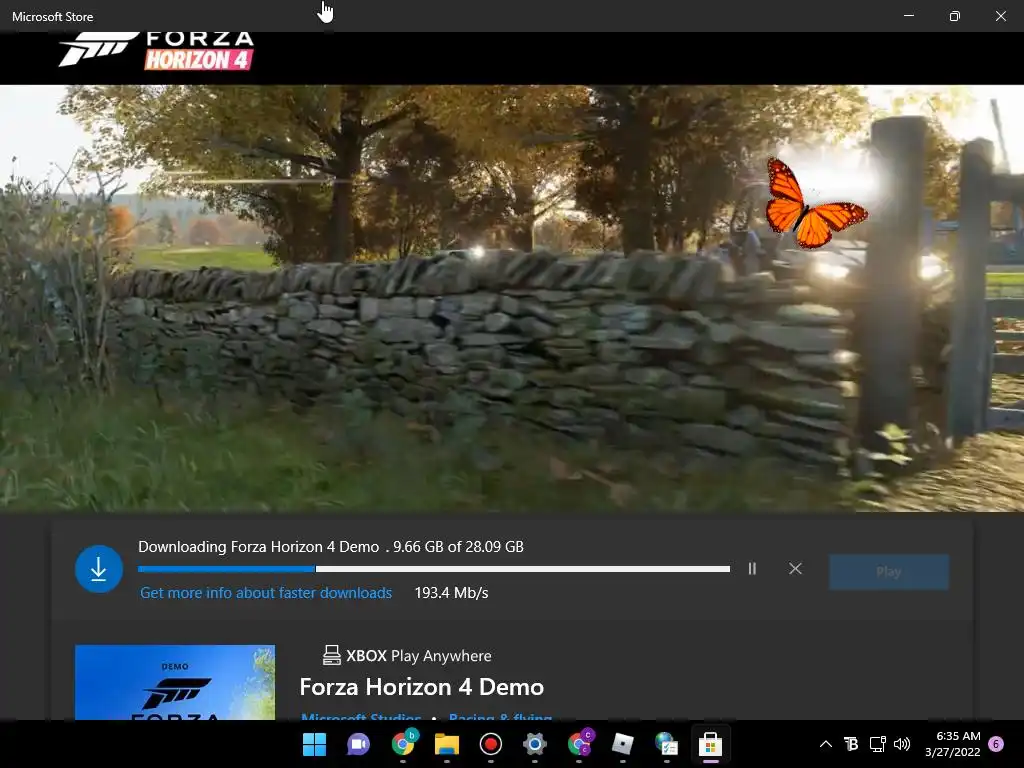The height and width of the screenshot is (768, 1024).
Task: Open Settings gear from the taskbar
Action: point(534,744)
